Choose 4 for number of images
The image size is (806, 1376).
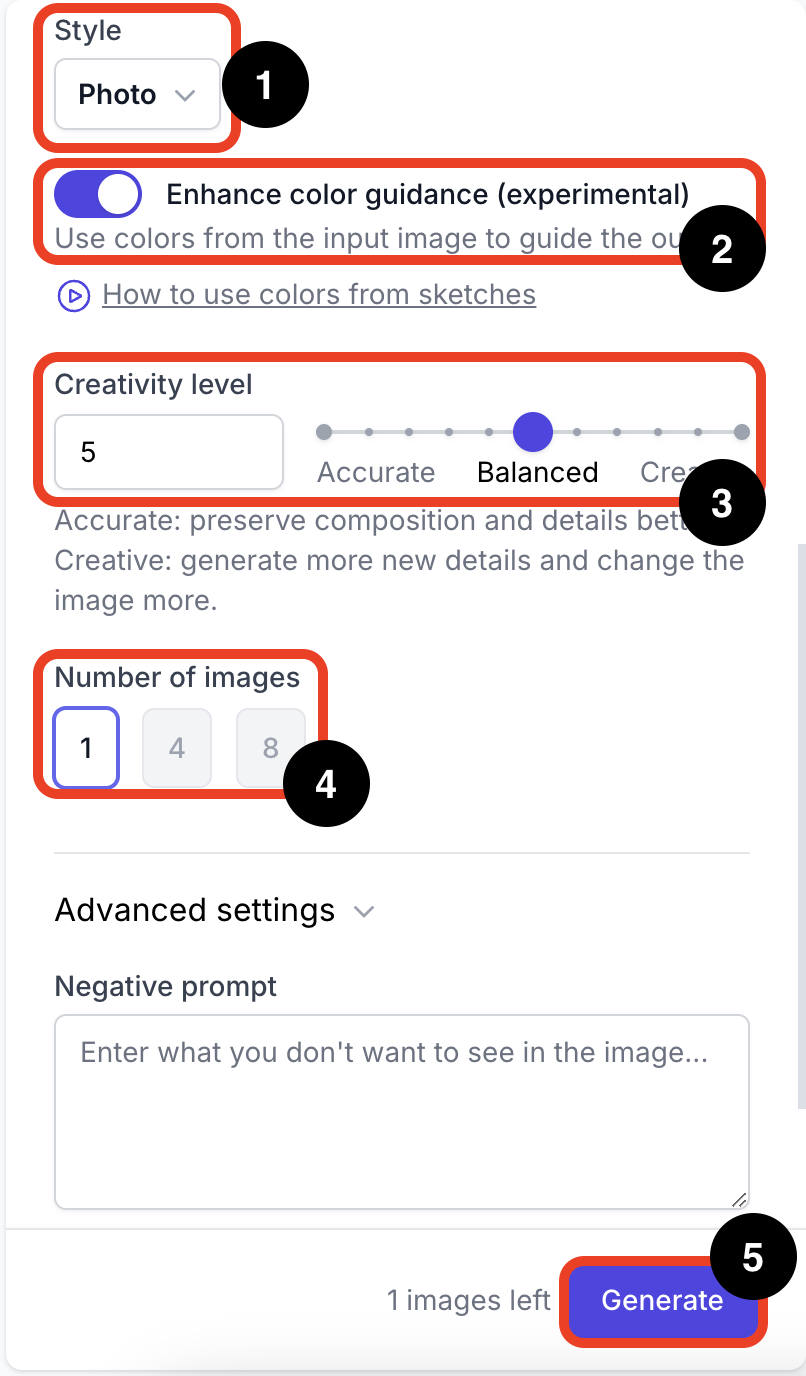177,748
